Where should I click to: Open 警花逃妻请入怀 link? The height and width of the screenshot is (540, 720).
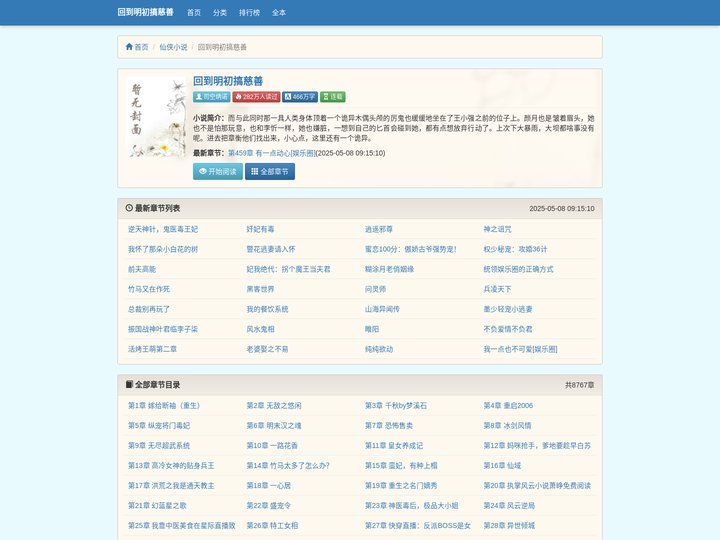click(270, 249)
